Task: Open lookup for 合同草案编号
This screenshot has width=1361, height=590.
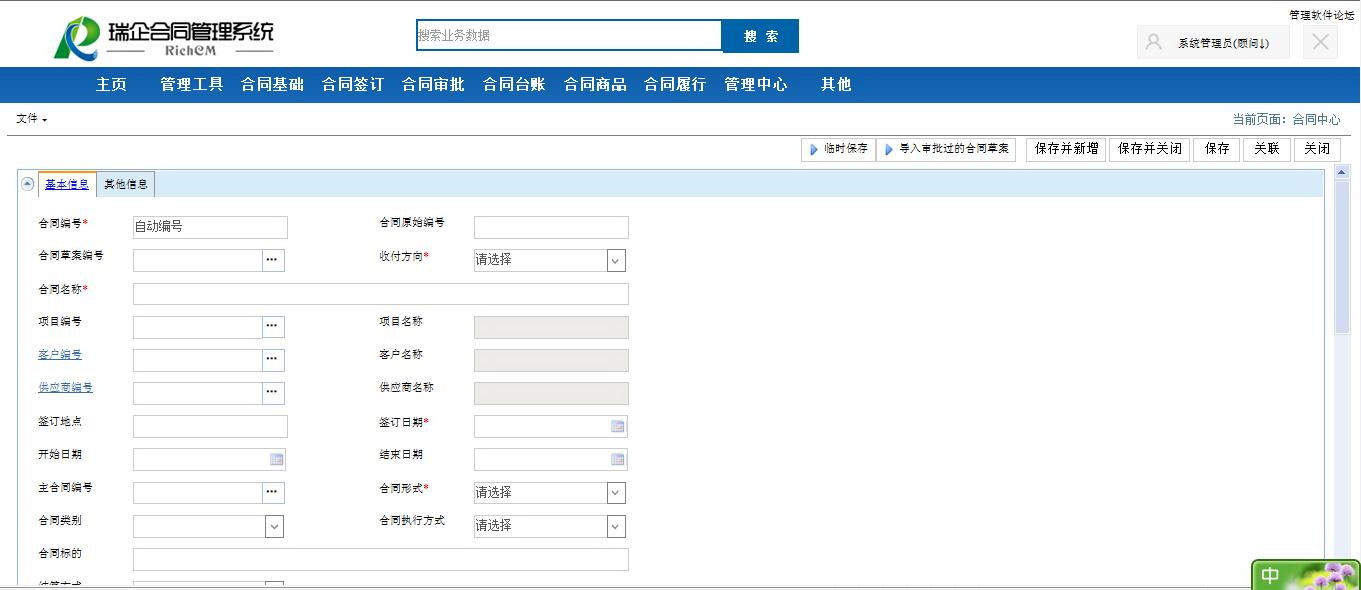Action: click(x=273, y=260)
